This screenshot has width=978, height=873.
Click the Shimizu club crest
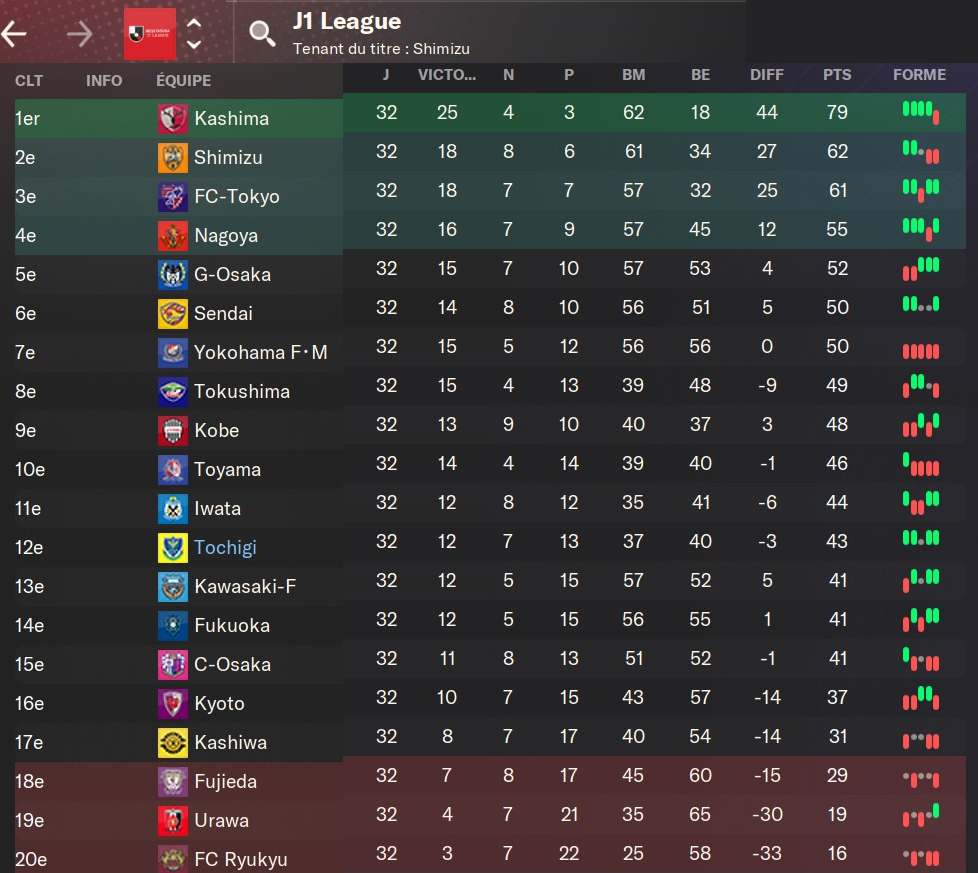tap(172, 158)
